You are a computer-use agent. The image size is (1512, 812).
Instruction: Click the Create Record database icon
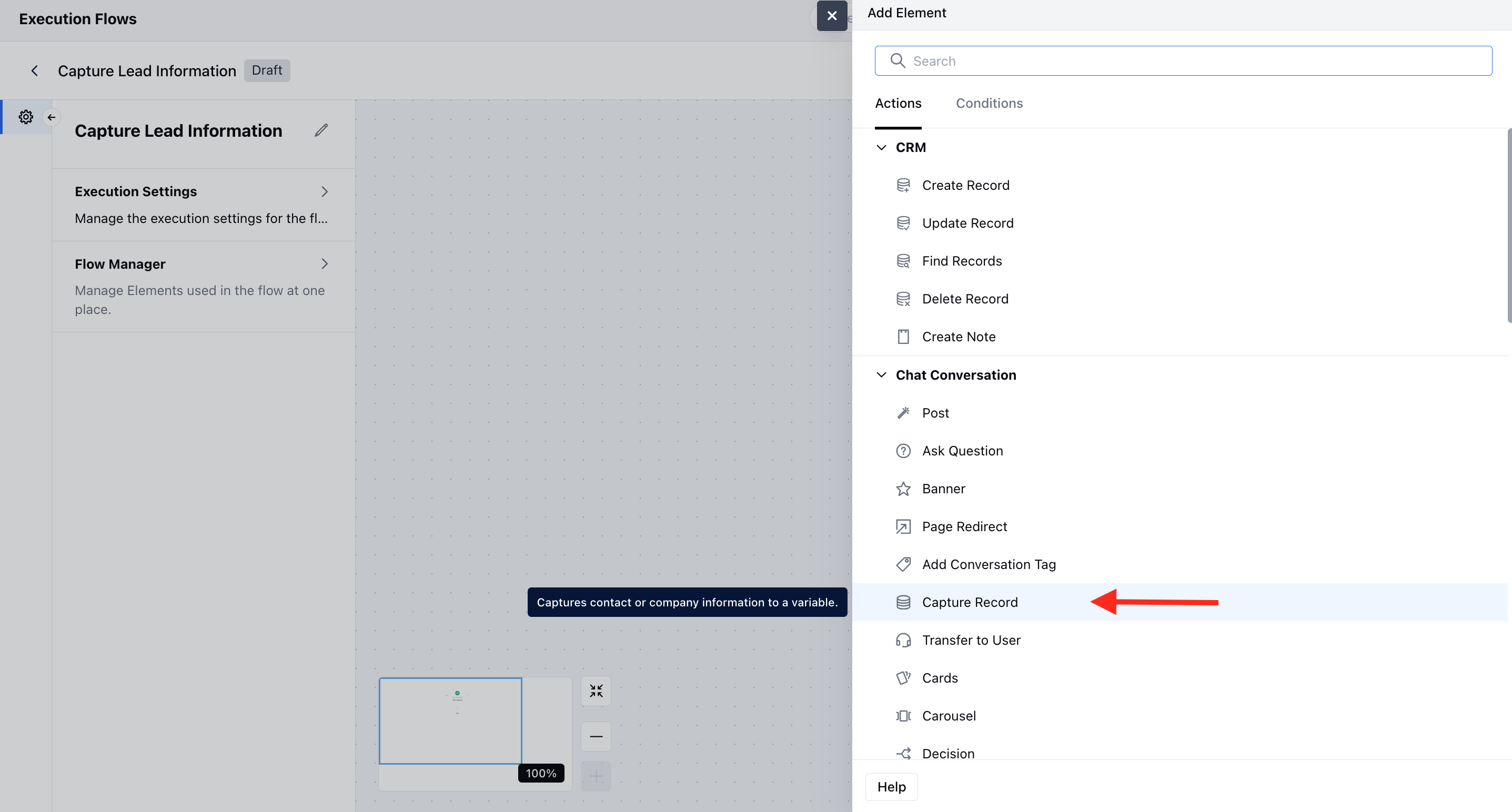pos(903,186)
